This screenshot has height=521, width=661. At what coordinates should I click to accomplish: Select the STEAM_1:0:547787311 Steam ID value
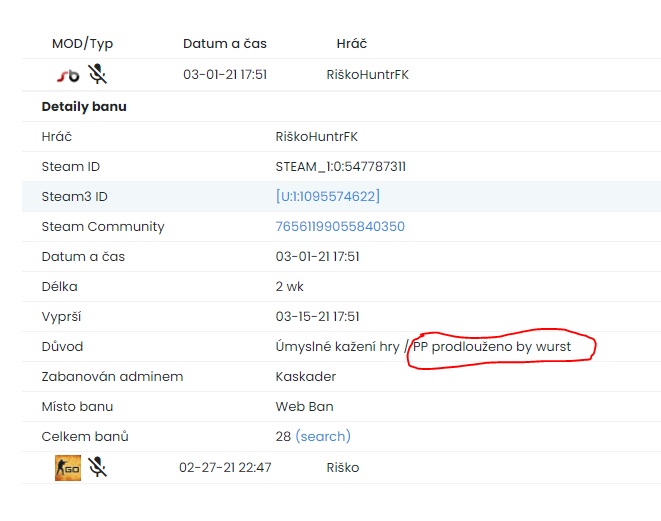(x=340, y=166)
